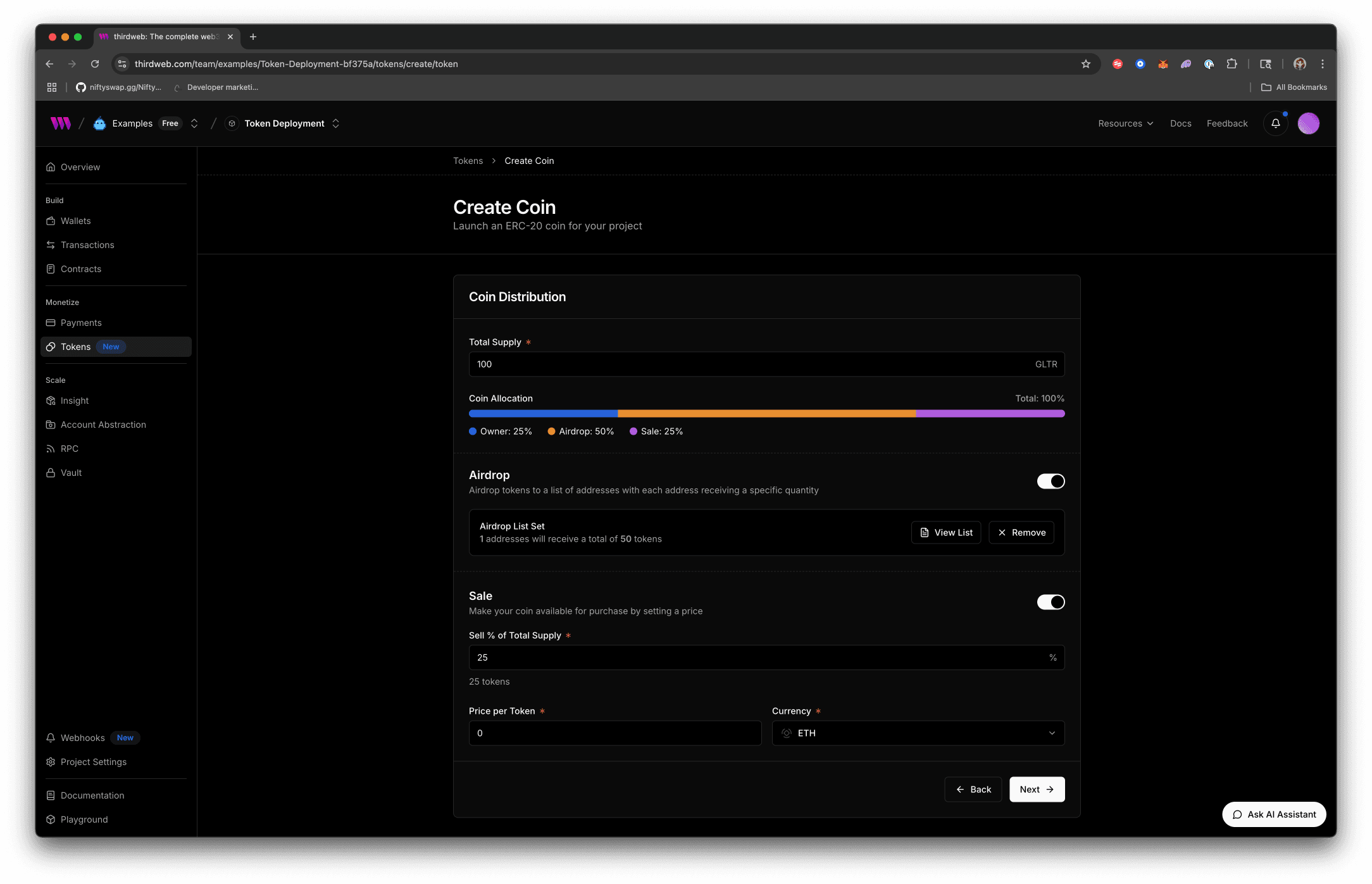Click the Next button
1372x884 pixels.
point(1036,789)
